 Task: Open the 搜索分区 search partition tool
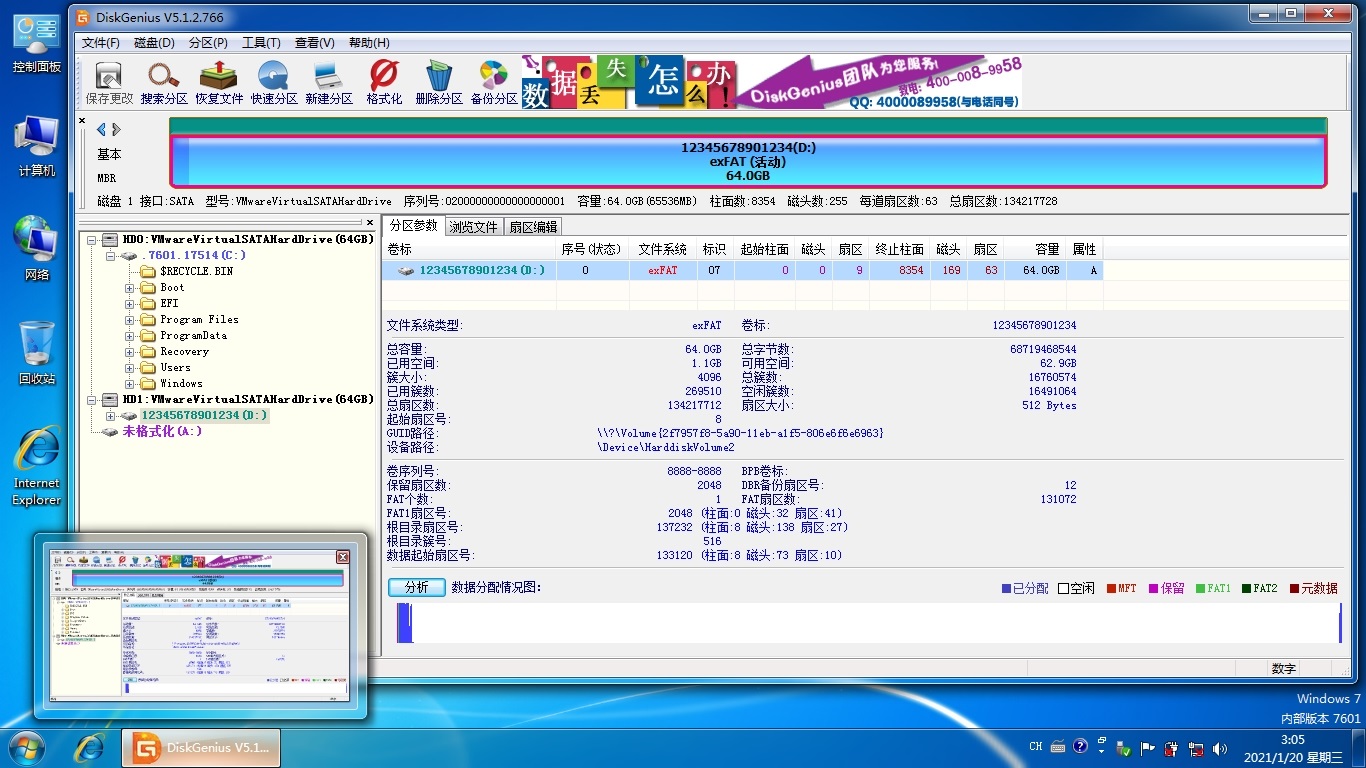coord(164,83)
